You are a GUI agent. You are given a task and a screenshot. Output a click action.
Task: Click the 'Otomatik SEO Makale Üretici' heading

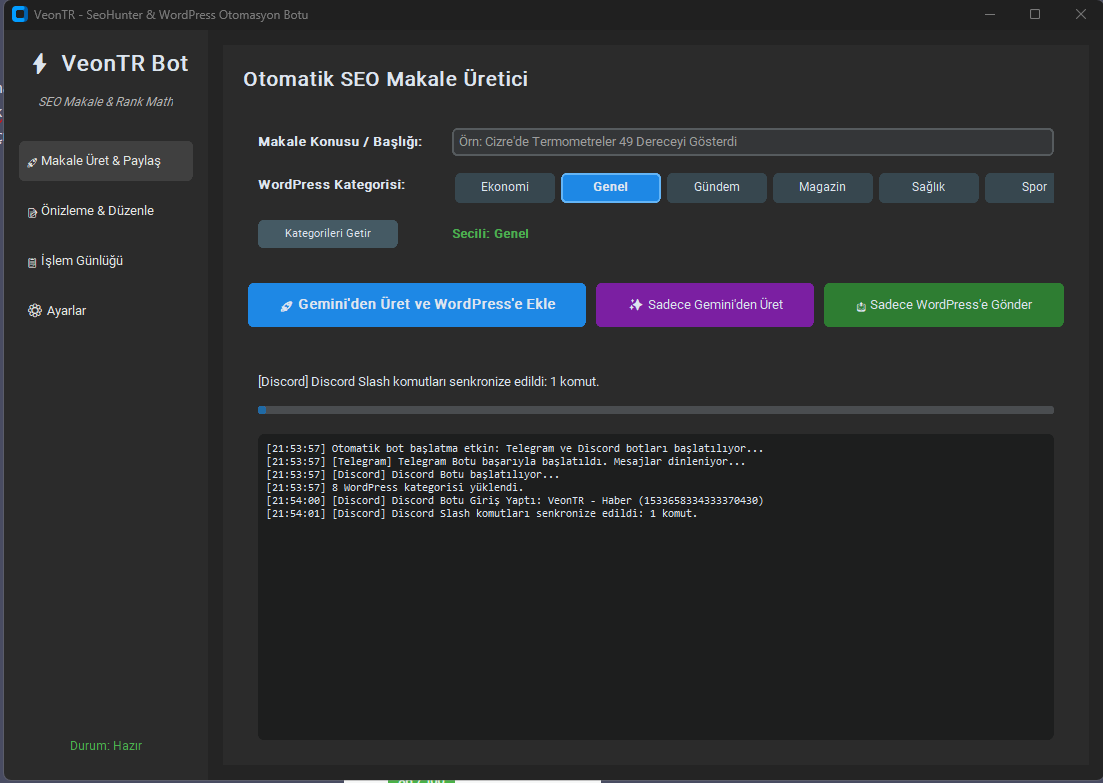(x=385, y=79)
